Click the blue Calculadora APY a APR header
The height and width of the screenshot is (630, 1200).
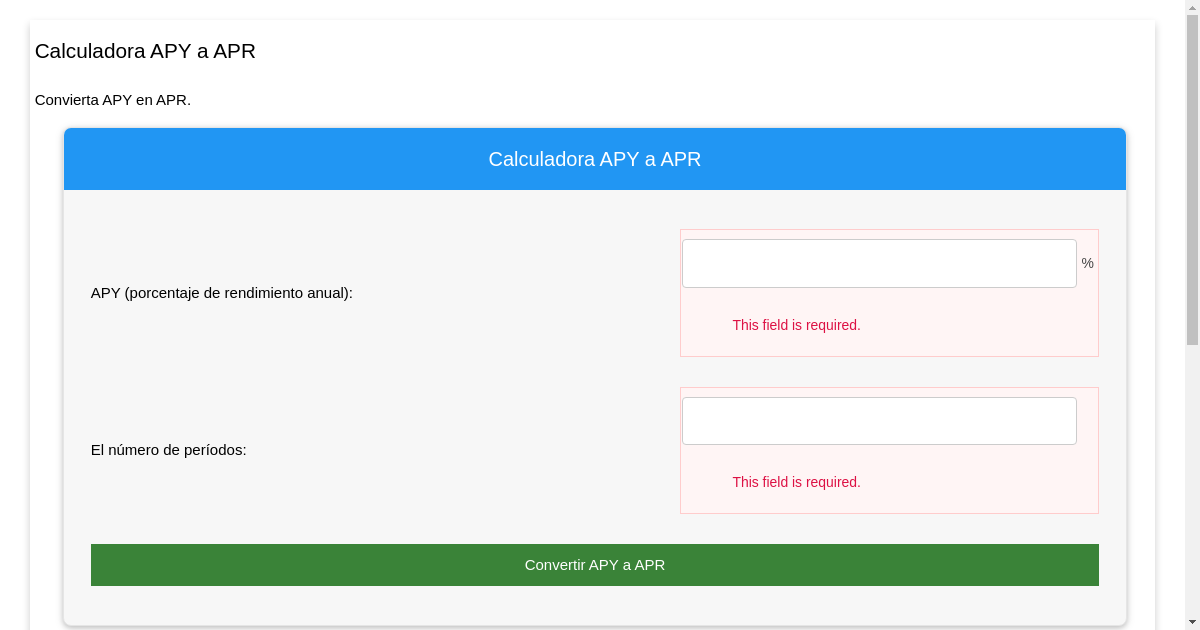(594, 159)
